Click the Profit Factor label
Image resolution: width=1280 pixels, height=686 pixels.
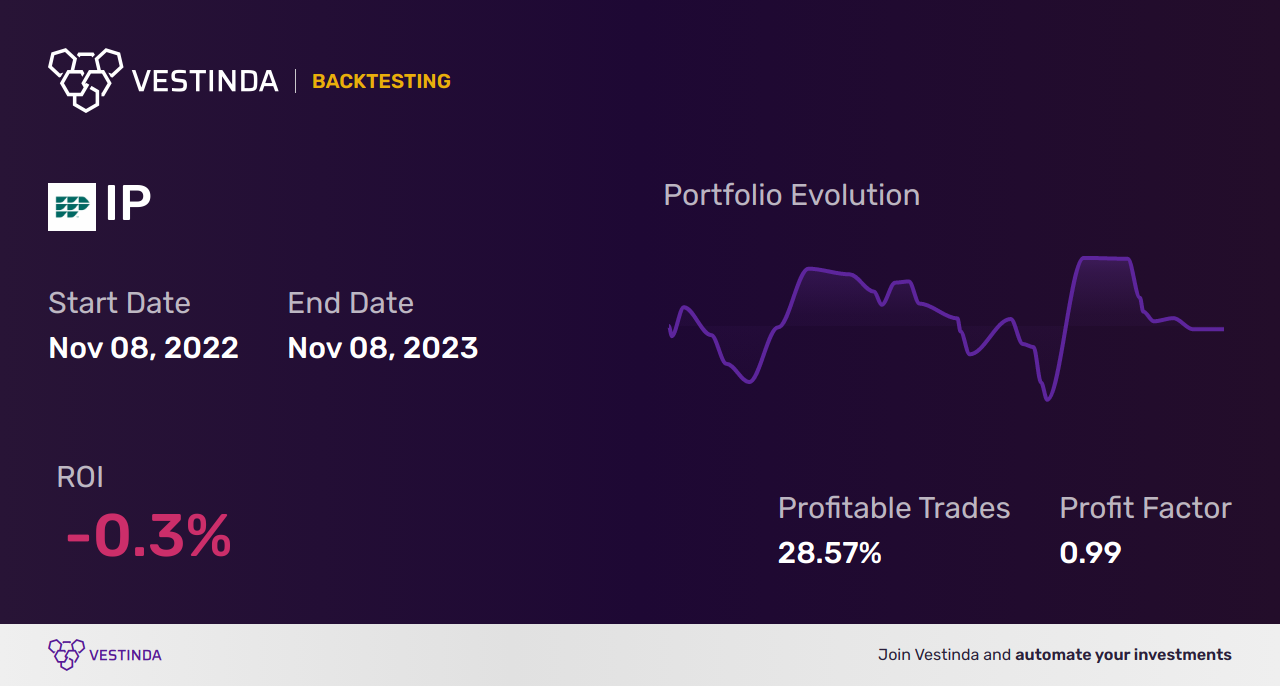1145,508
